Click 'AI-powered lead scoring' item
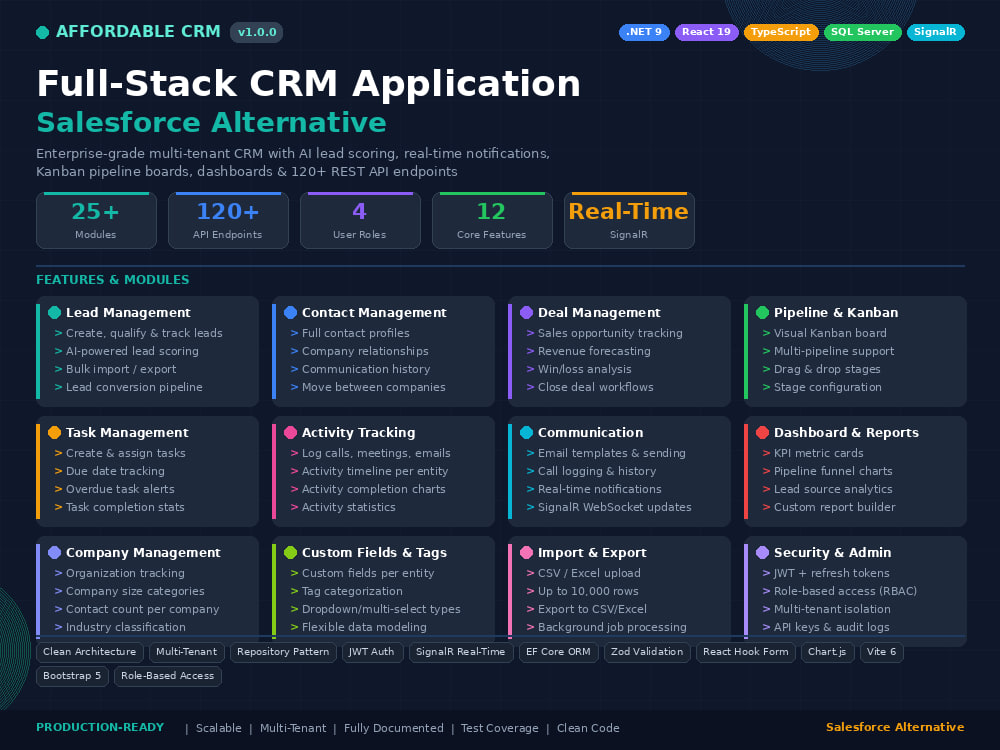1000x750 pixels. click(132, 351)
